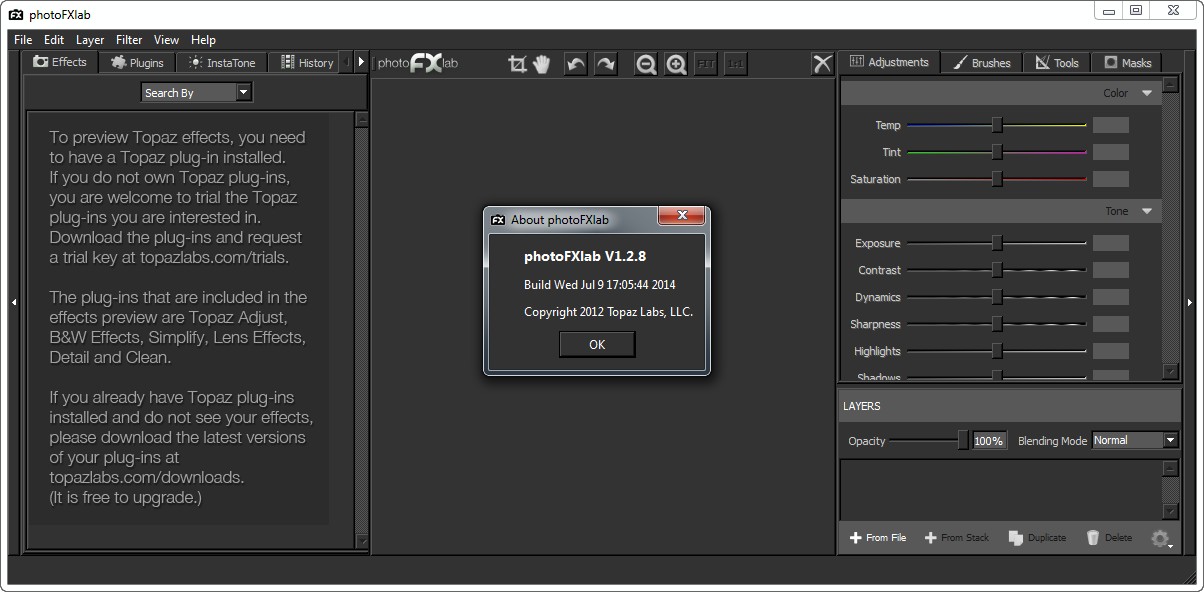Switch to the Effects tab
This screenshot has width=1204, height=592.
pos(60,62)
